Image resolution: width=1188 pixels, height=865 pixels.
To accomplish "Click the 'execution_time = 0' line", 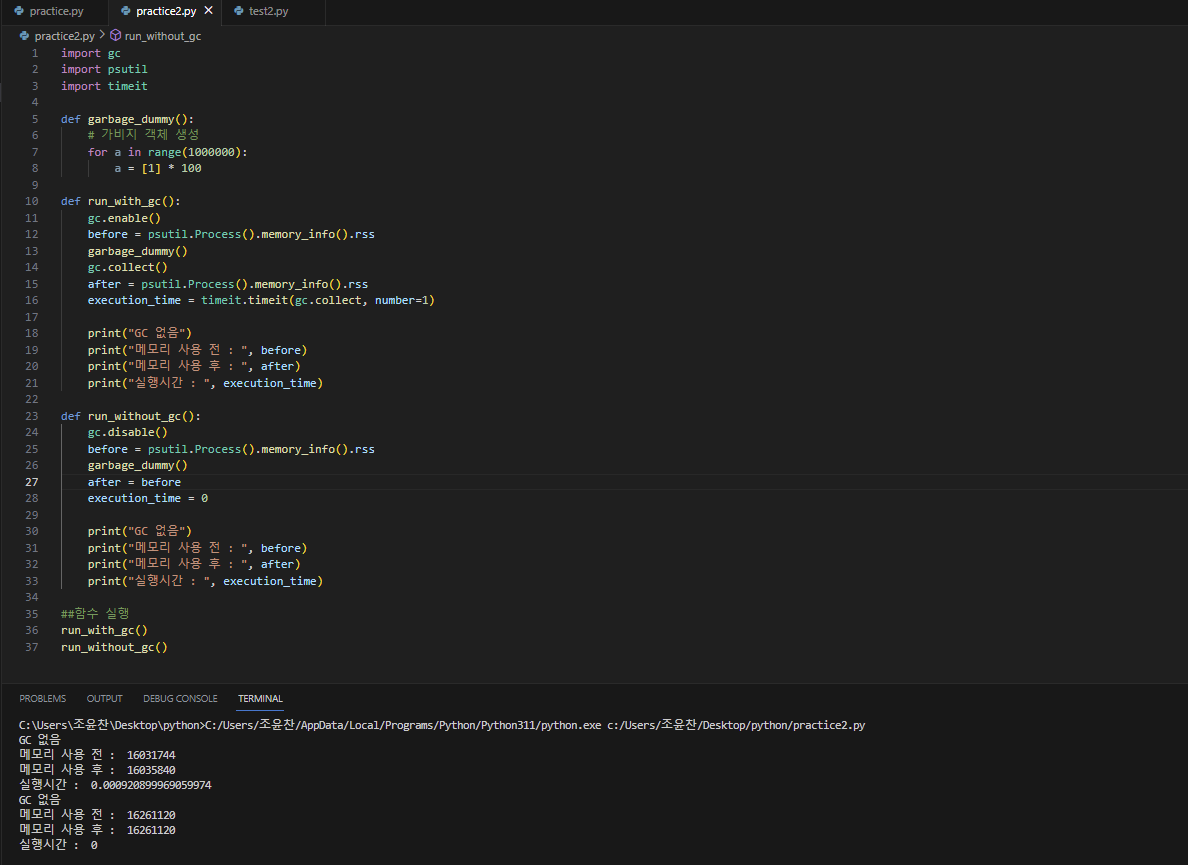I will point(148,498).
